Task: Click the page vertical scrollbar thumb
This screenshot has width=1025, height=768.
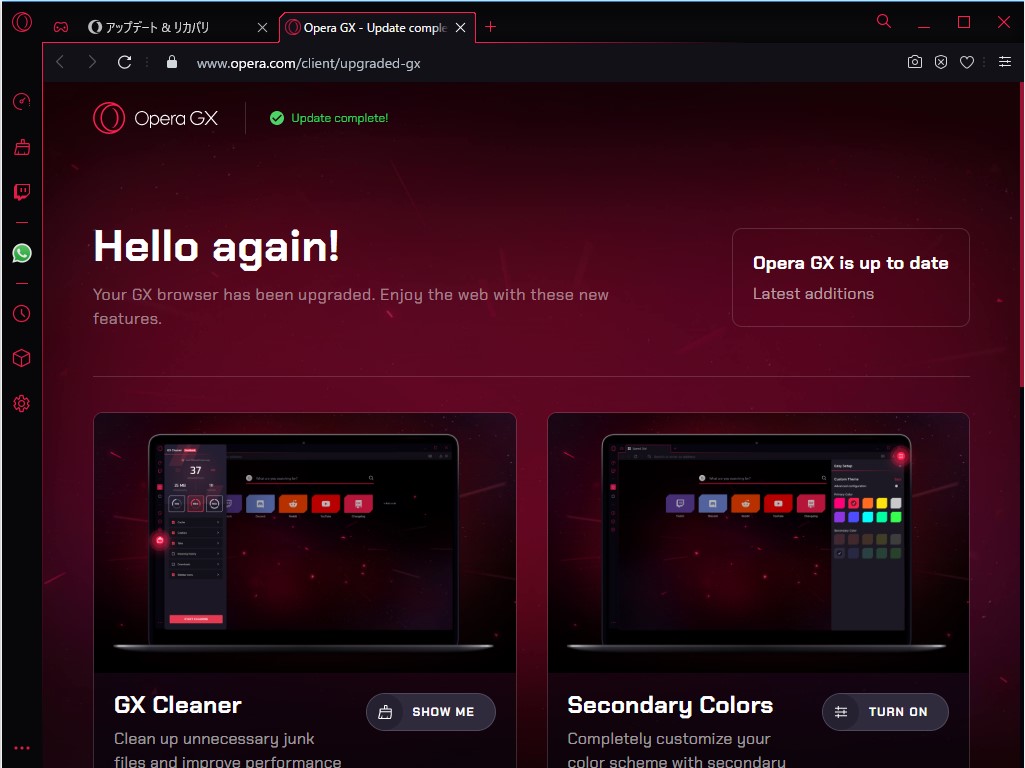Action: (1021, 235)
